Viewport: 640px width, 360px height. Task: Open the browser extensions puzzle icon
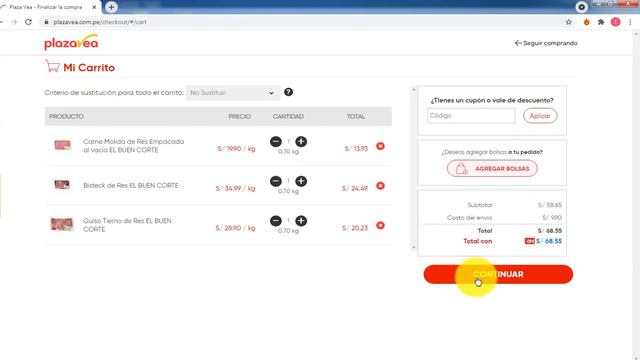click(x=601, y=22)
